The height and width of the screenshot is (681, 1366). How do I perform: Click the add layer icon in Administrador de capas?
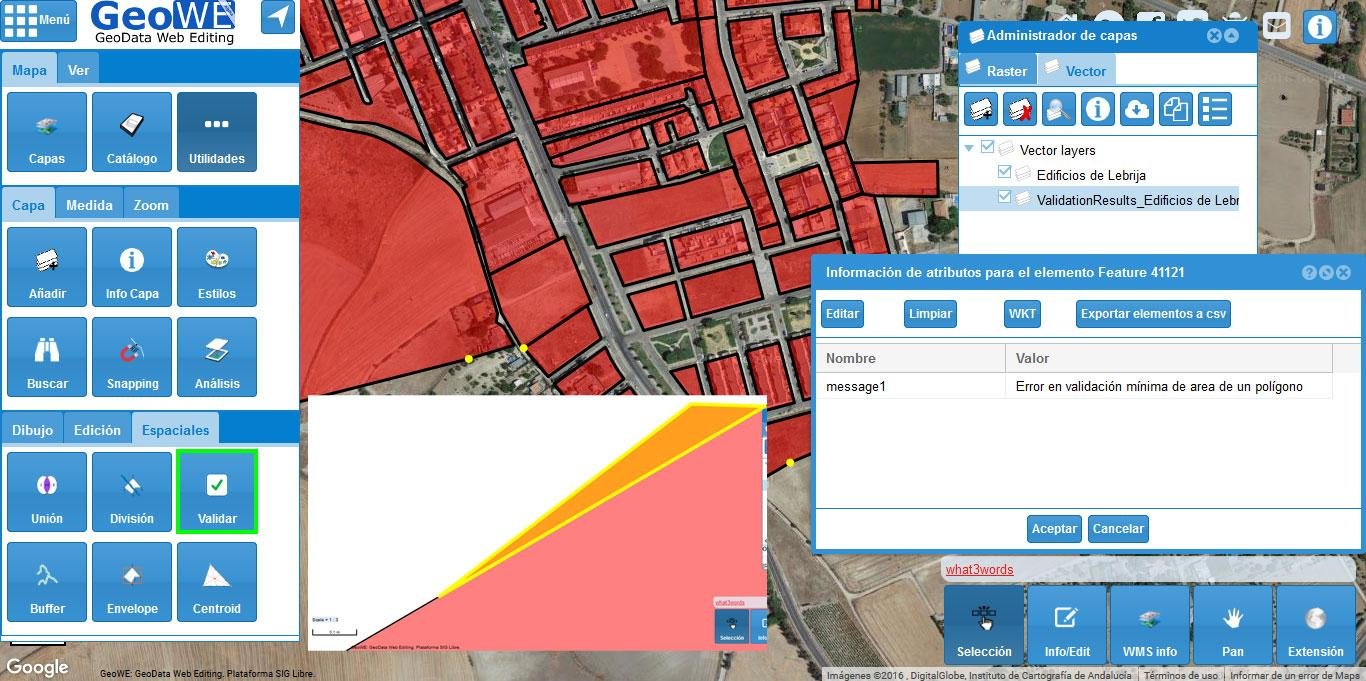(980, 108)
